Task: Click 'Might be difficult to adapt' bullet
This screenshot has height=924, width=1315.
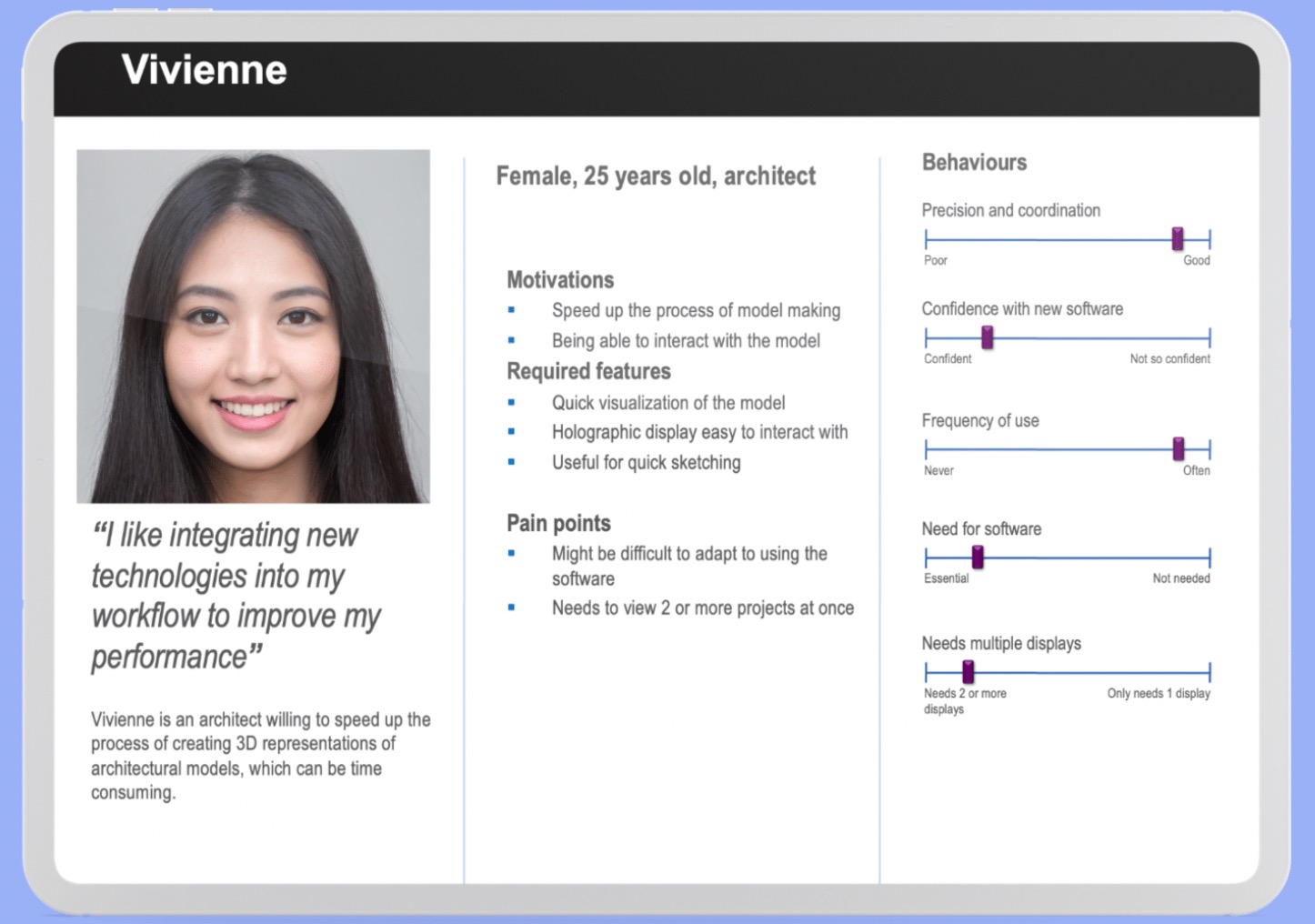Action: [x=689, y=566]
